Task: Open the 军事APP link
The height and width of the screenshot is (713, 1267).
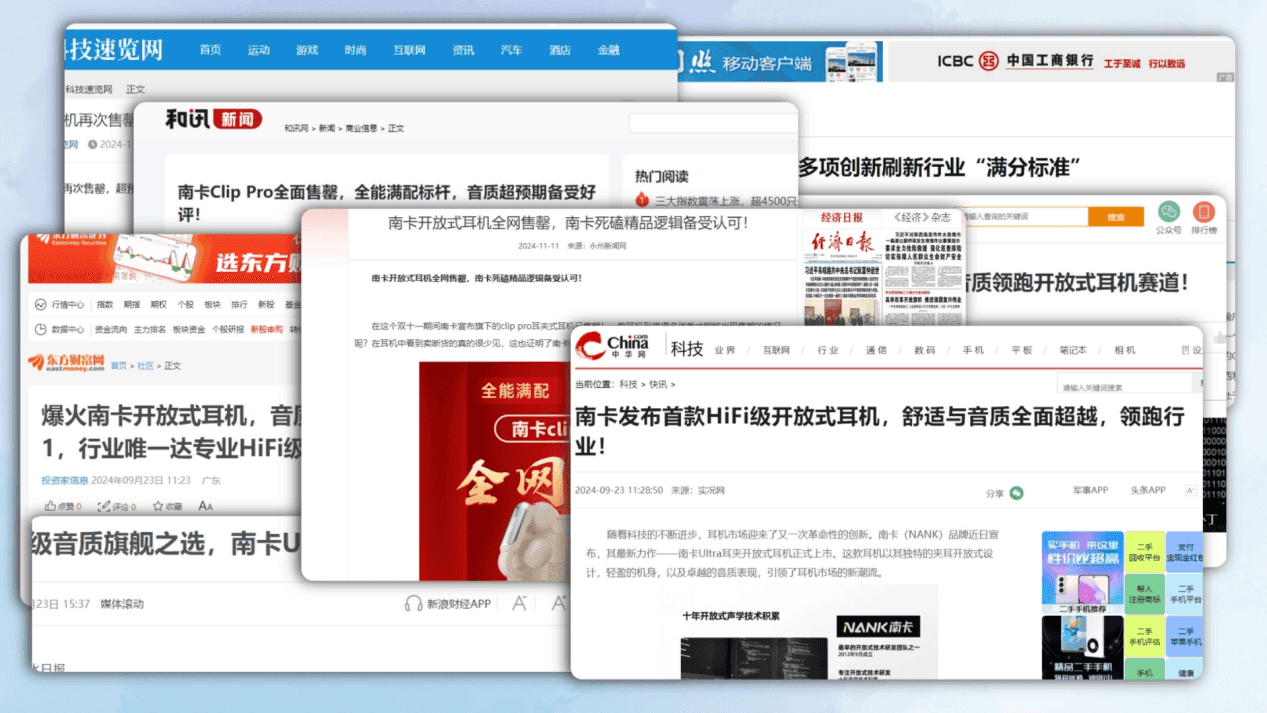Action: coord(1090,490)
